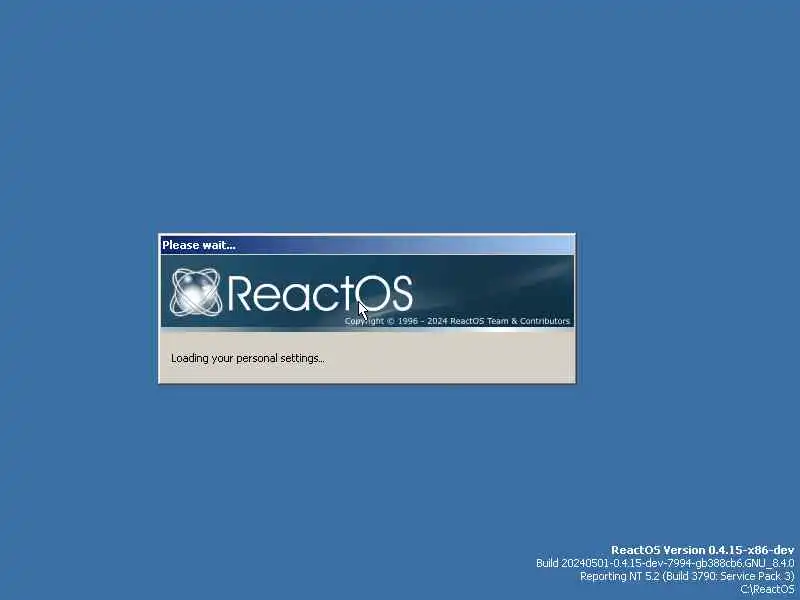Click the Build 20240501 version line
The width and height of the screenshot is (800, 600).
(x=665, y=563)
